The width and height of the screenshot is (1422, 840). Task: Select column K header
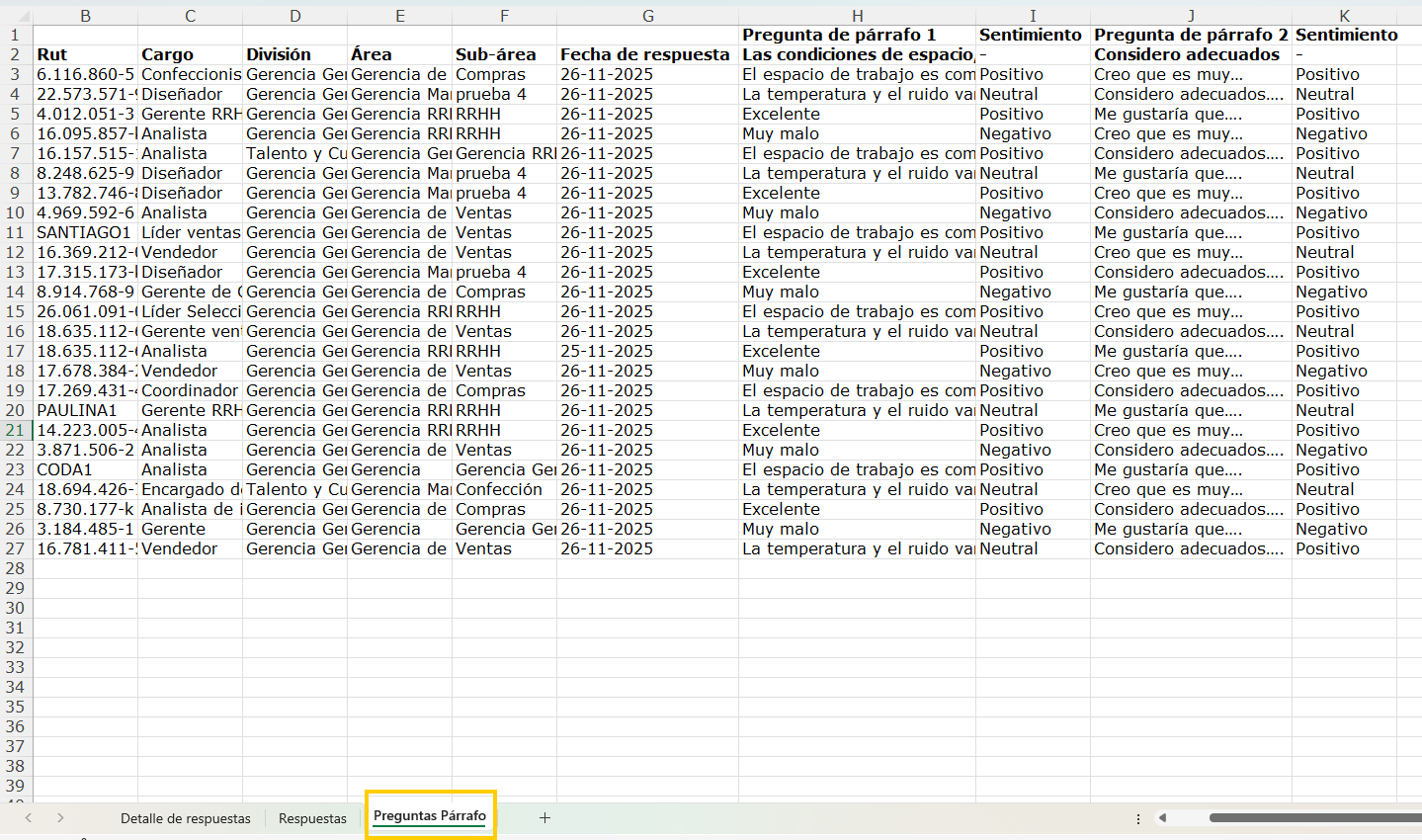point(1344,16)
